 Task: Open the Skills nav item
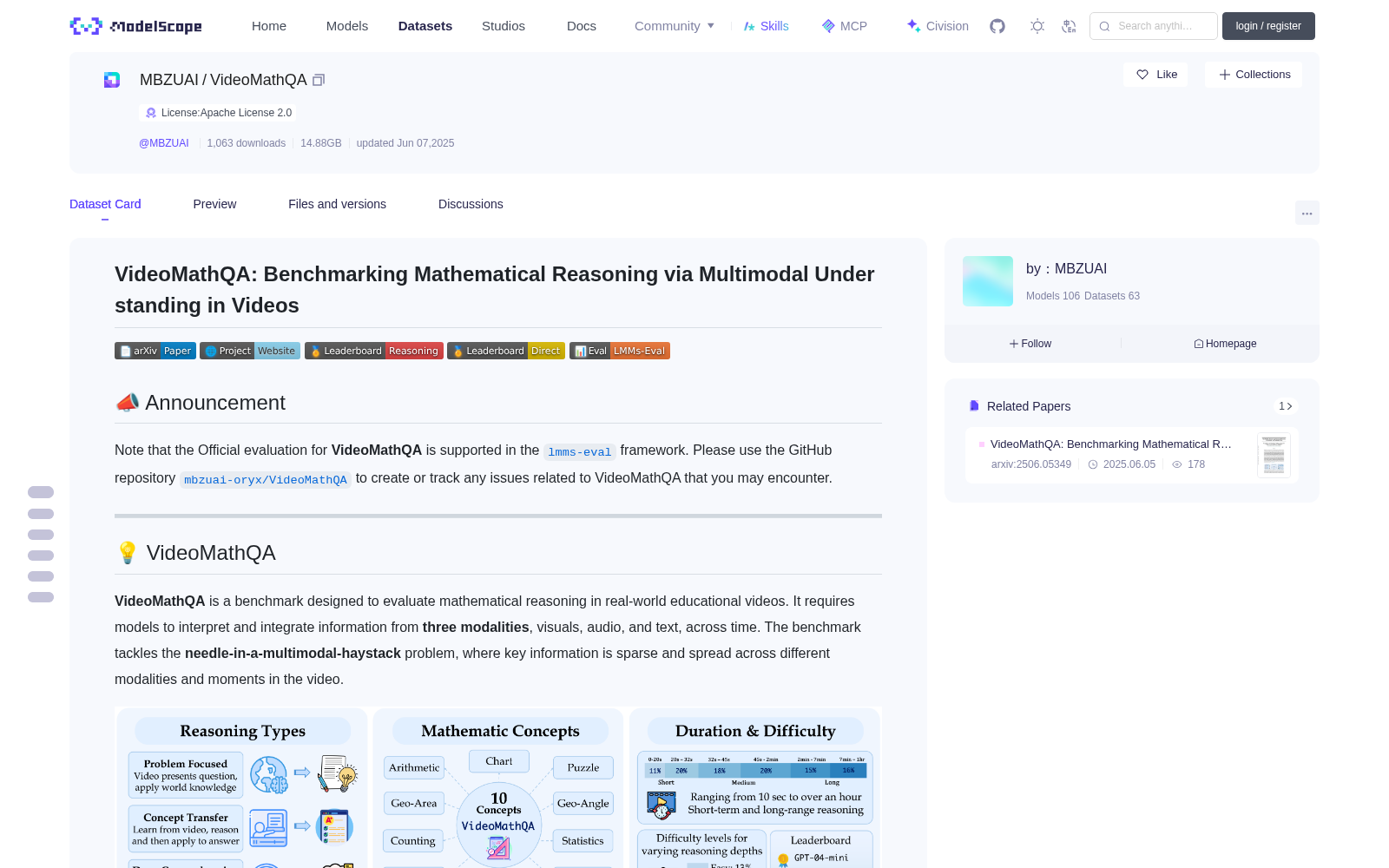point(766,26)
